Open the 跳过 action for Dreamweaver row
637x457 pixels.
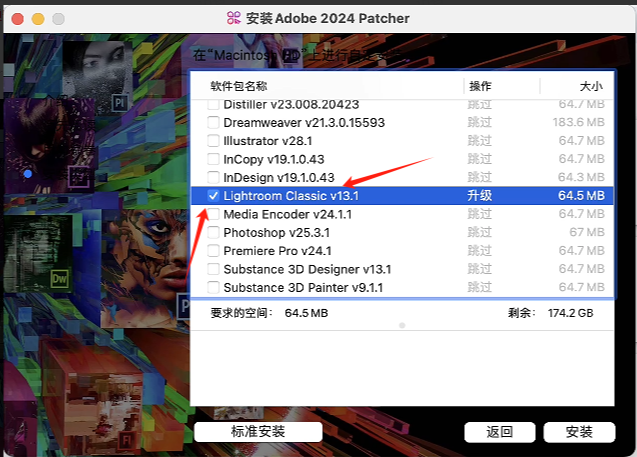(479, 122)
